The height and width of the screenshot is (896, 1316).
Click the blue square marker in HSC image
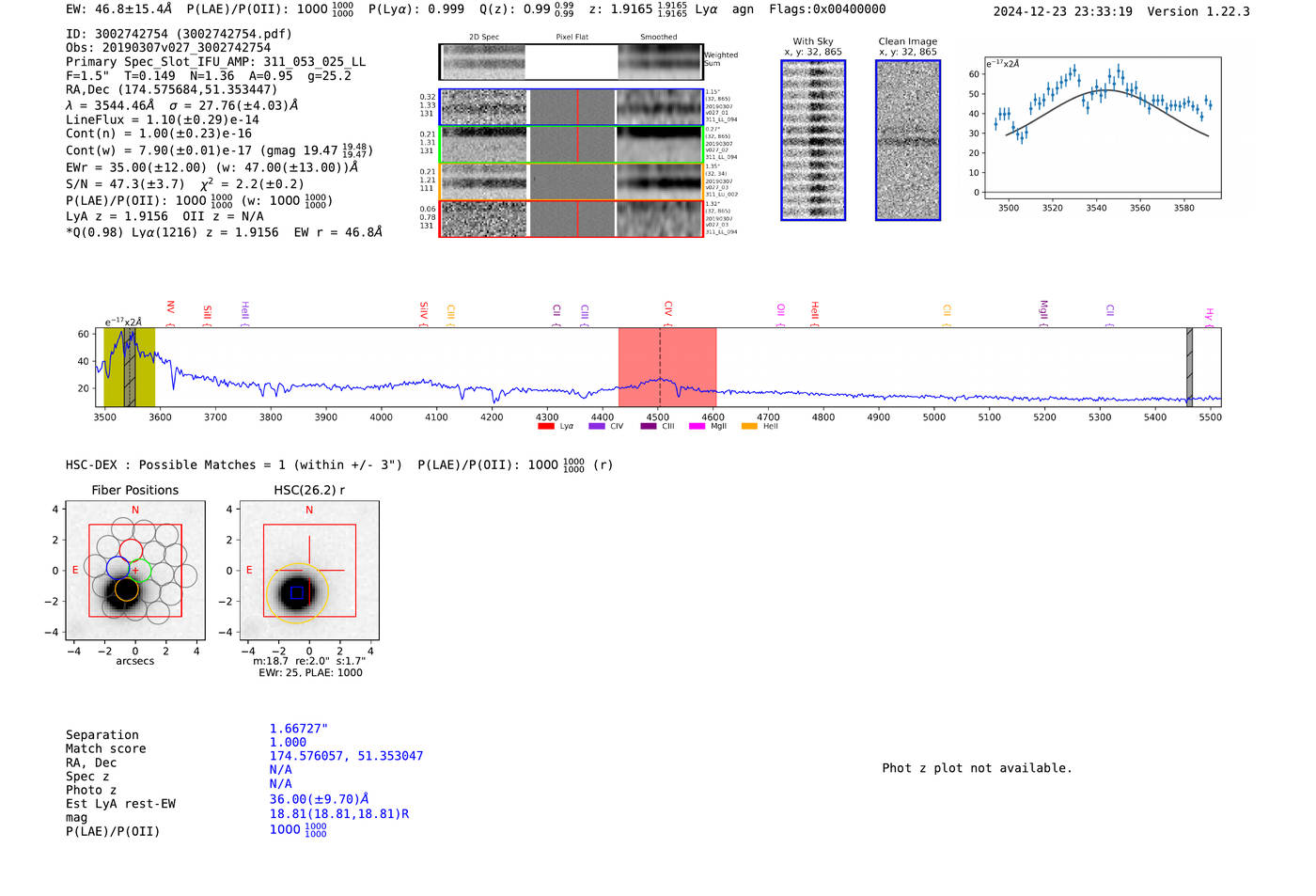point(297,592)
